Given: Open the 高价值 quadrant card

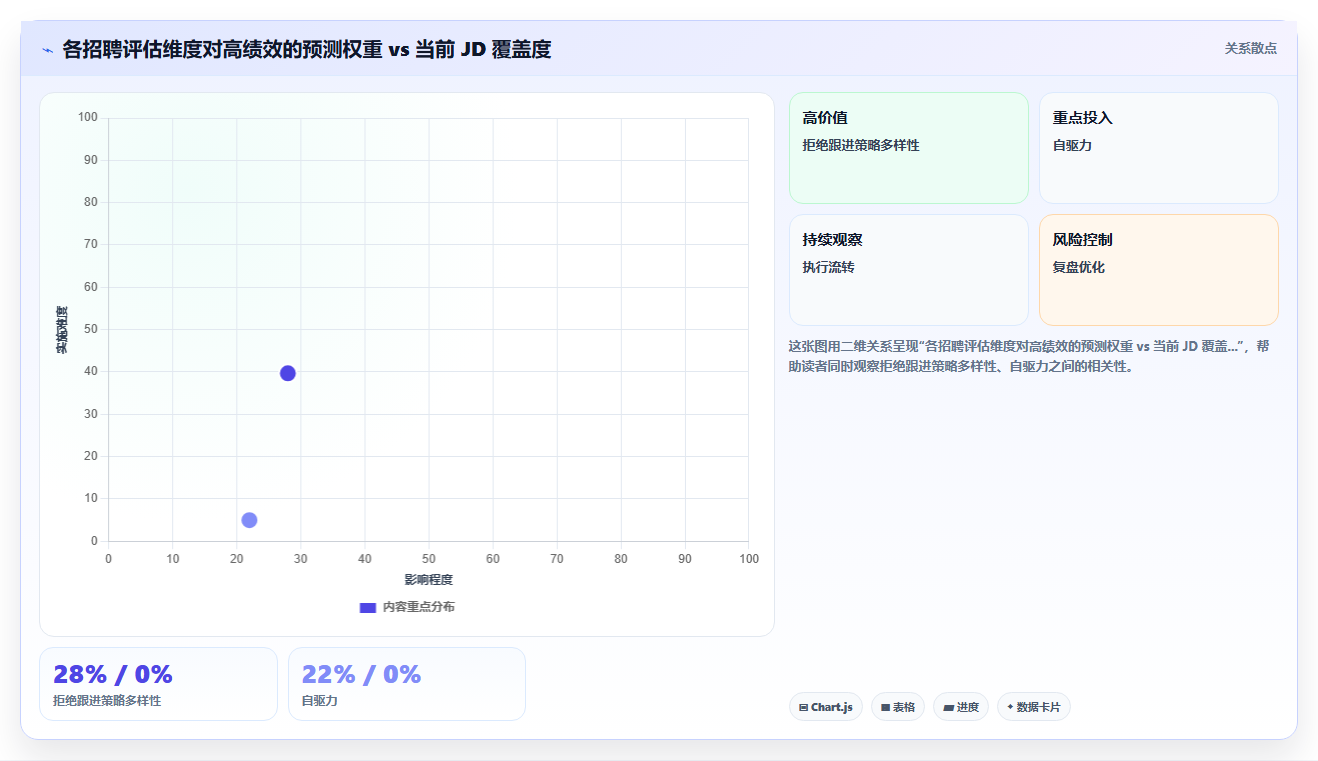Looking at the screenshot, I should click(x=909, y=148).
